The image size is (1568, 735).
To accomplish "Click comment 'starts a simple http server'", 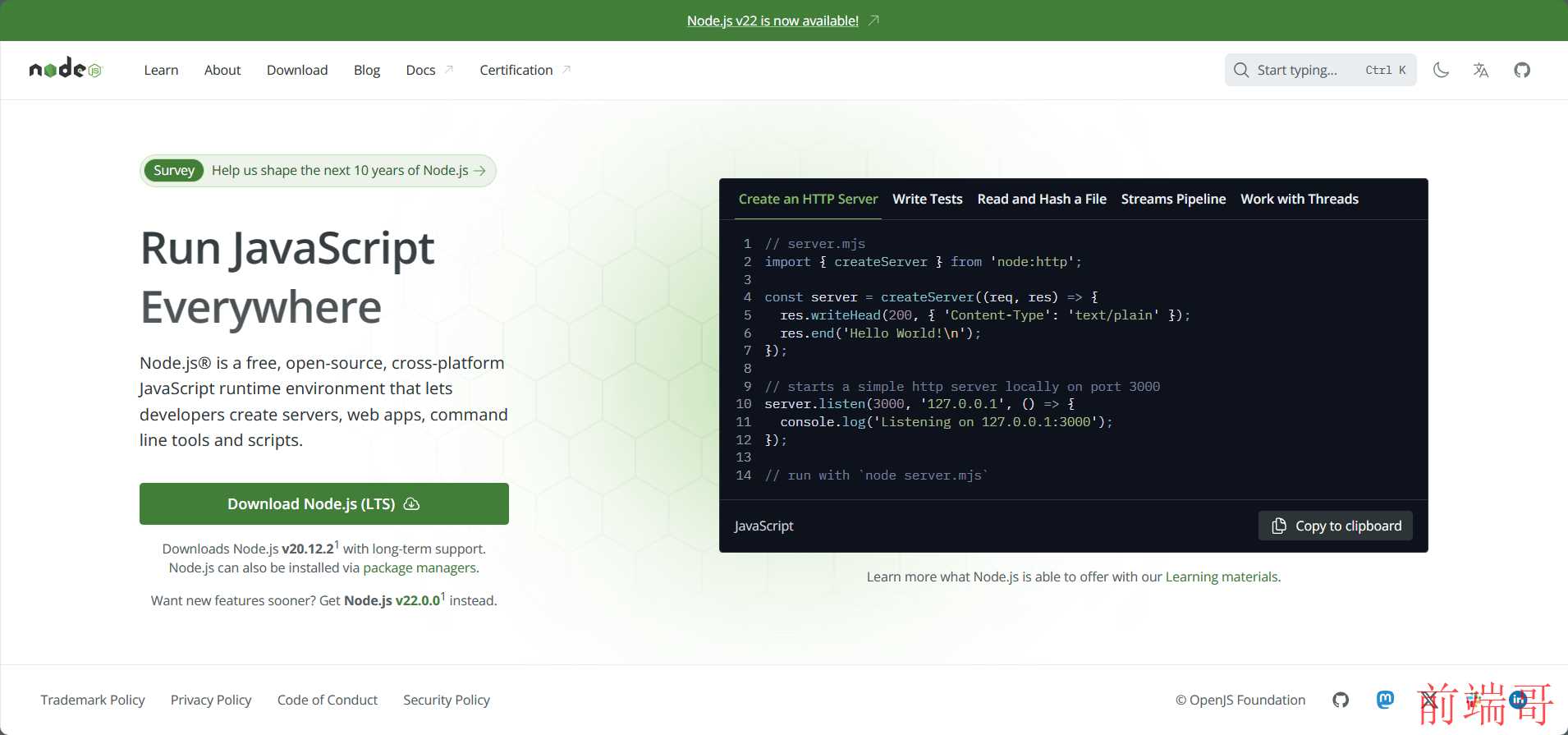I will coord(962,387).
